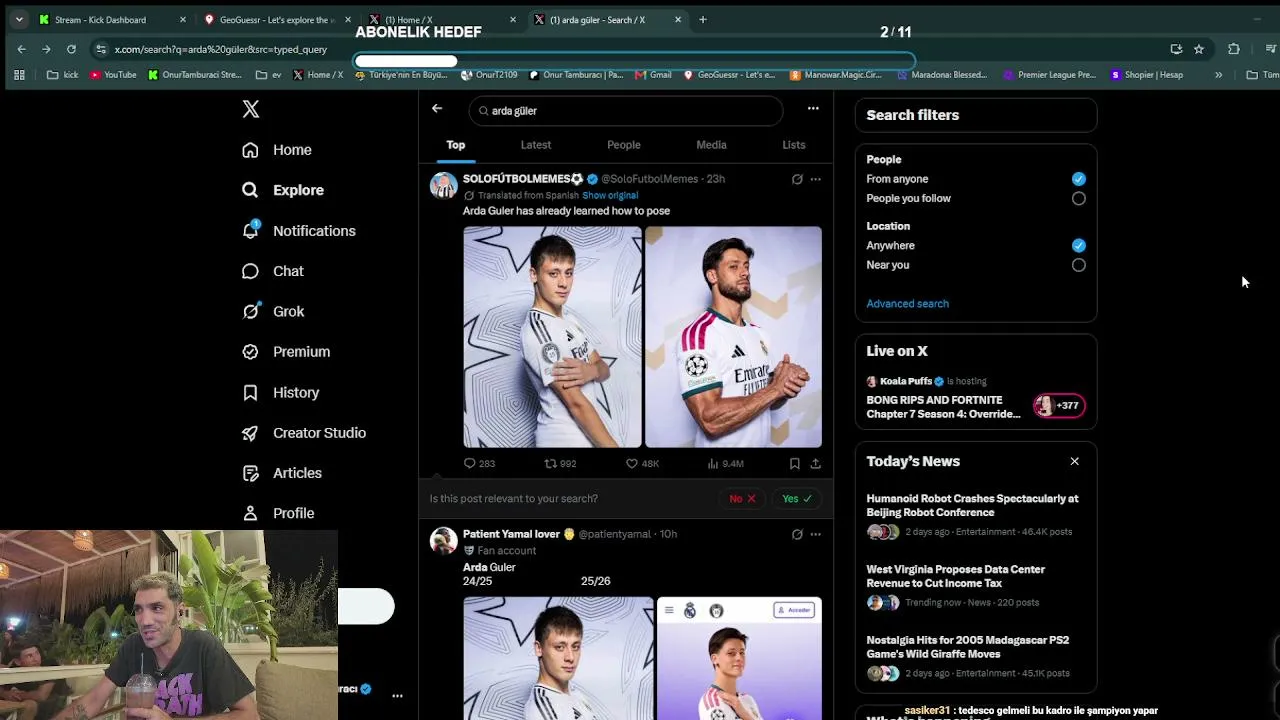Viewport: 1280px width, 720px height.
Task: Open browser extensions puzzle icon
Action: coord(1234,49)
